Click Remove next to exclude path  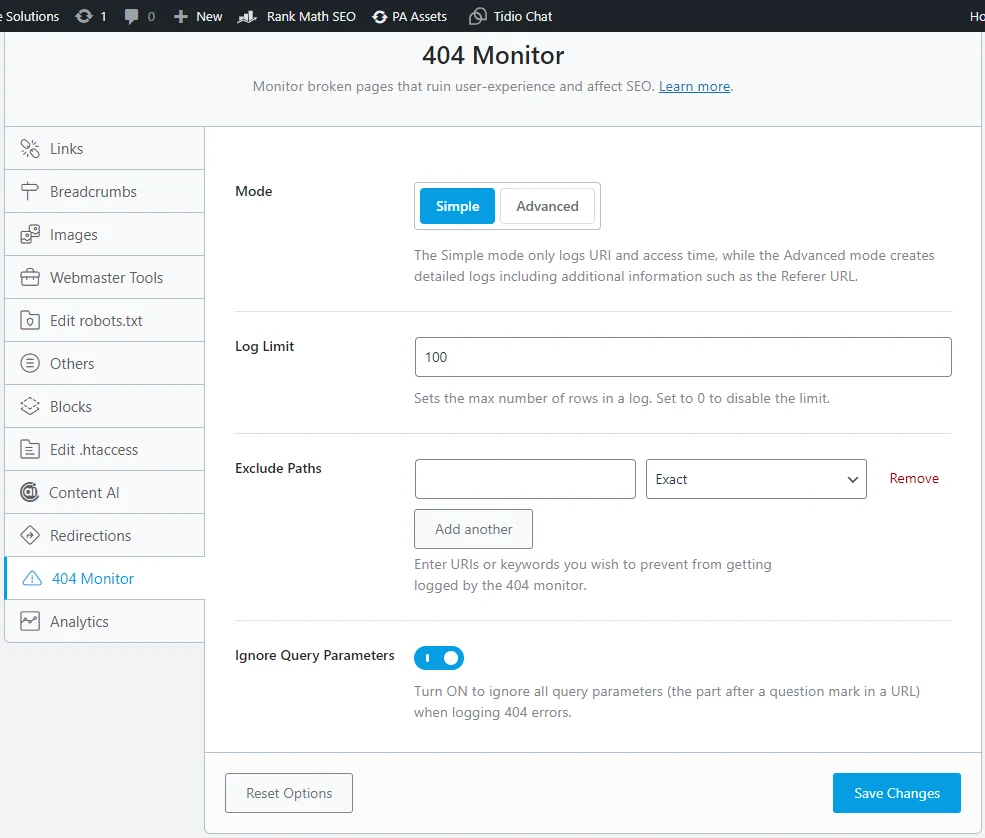[x=914, y=478]
